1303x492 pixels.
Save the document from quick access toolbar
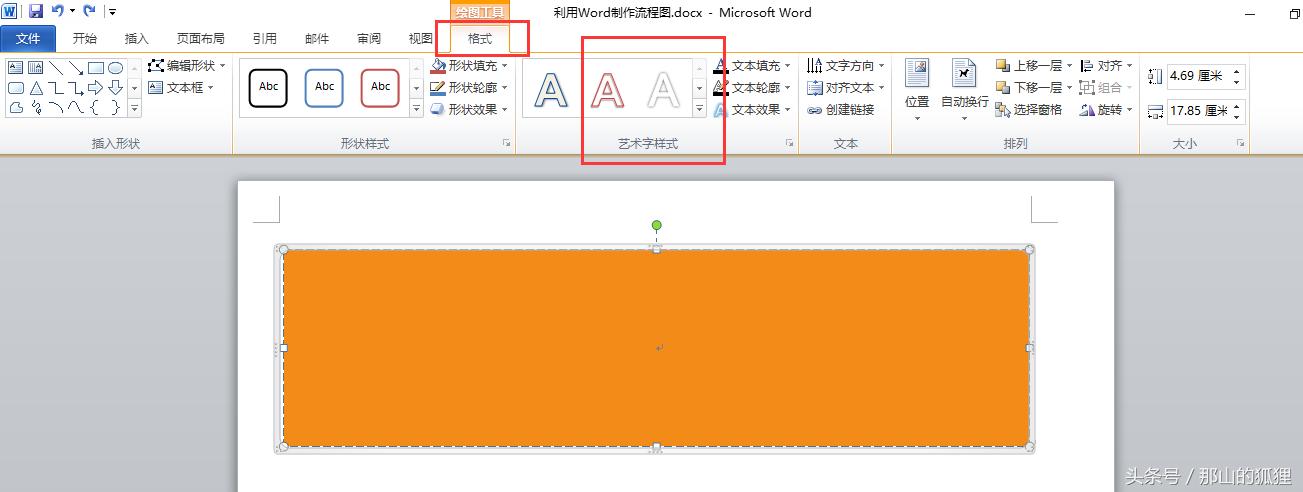(36, 11)
